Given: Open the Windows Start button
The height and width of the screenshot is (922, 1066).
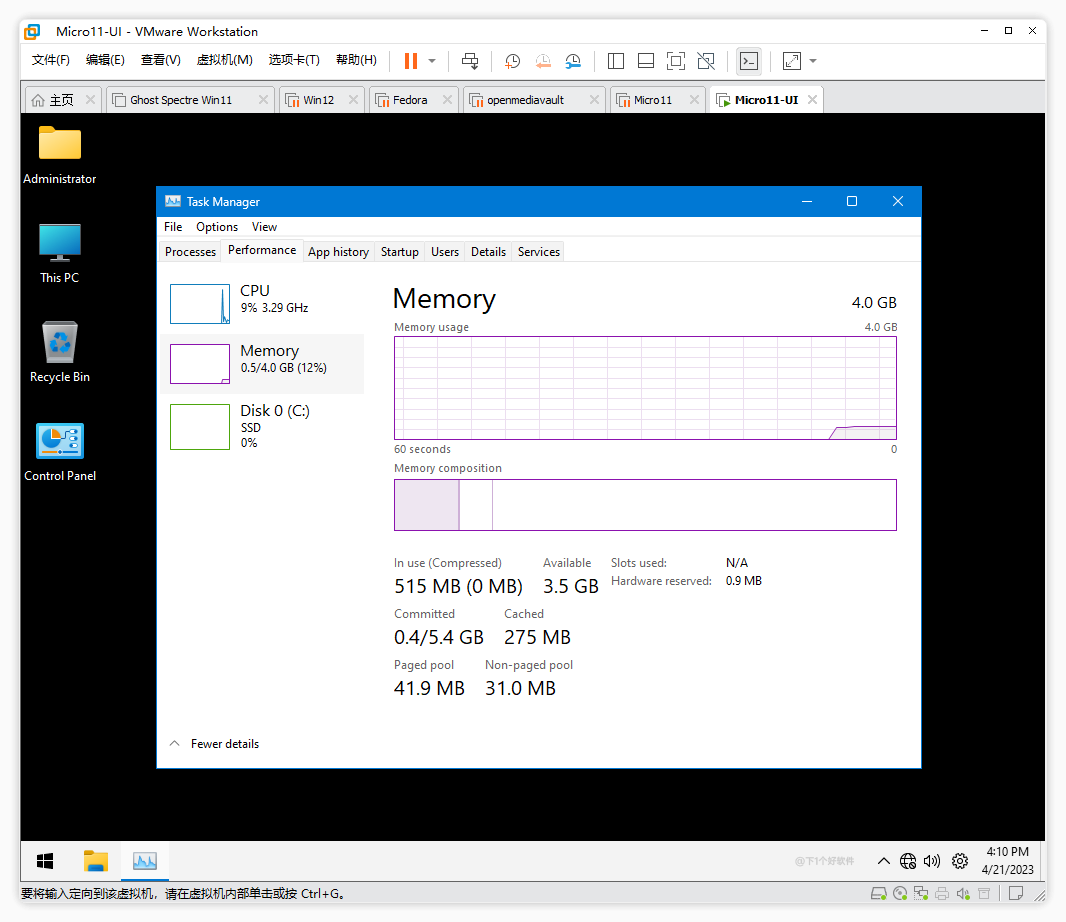Looking at the screenshot, I should [45, 861].
